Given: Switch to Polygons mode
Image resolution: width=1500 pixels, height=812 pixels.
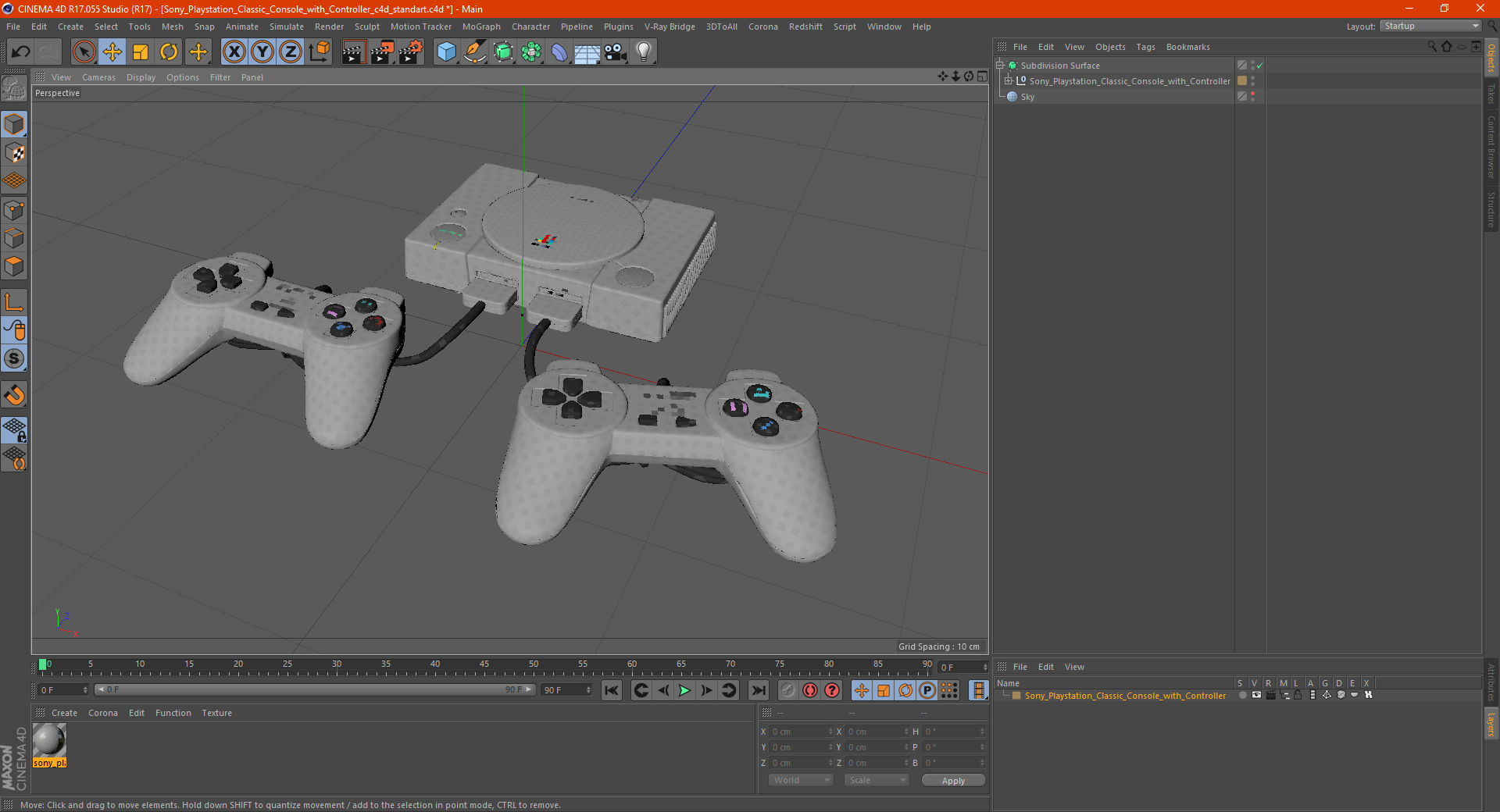Looking at the screenshot, I should point(14,266).
